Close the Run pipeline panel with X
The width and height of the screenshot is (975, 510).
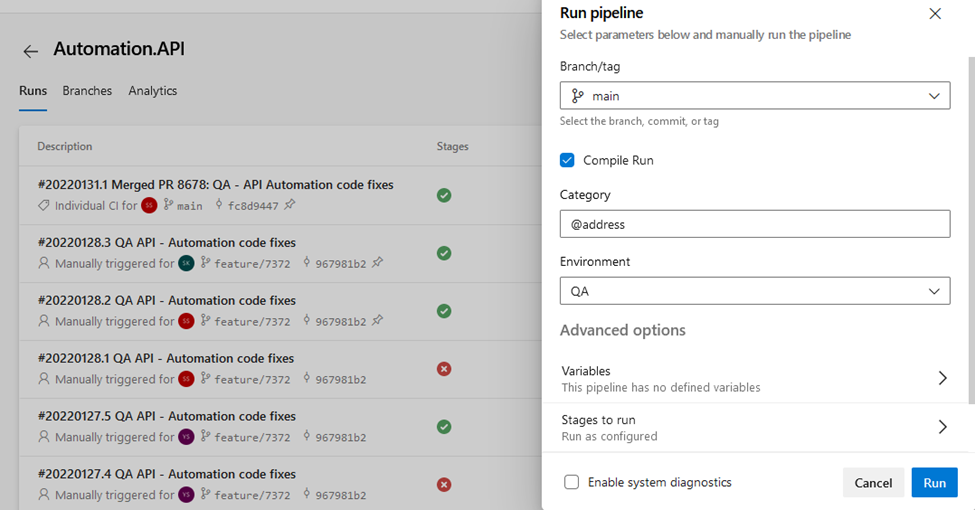935,14
